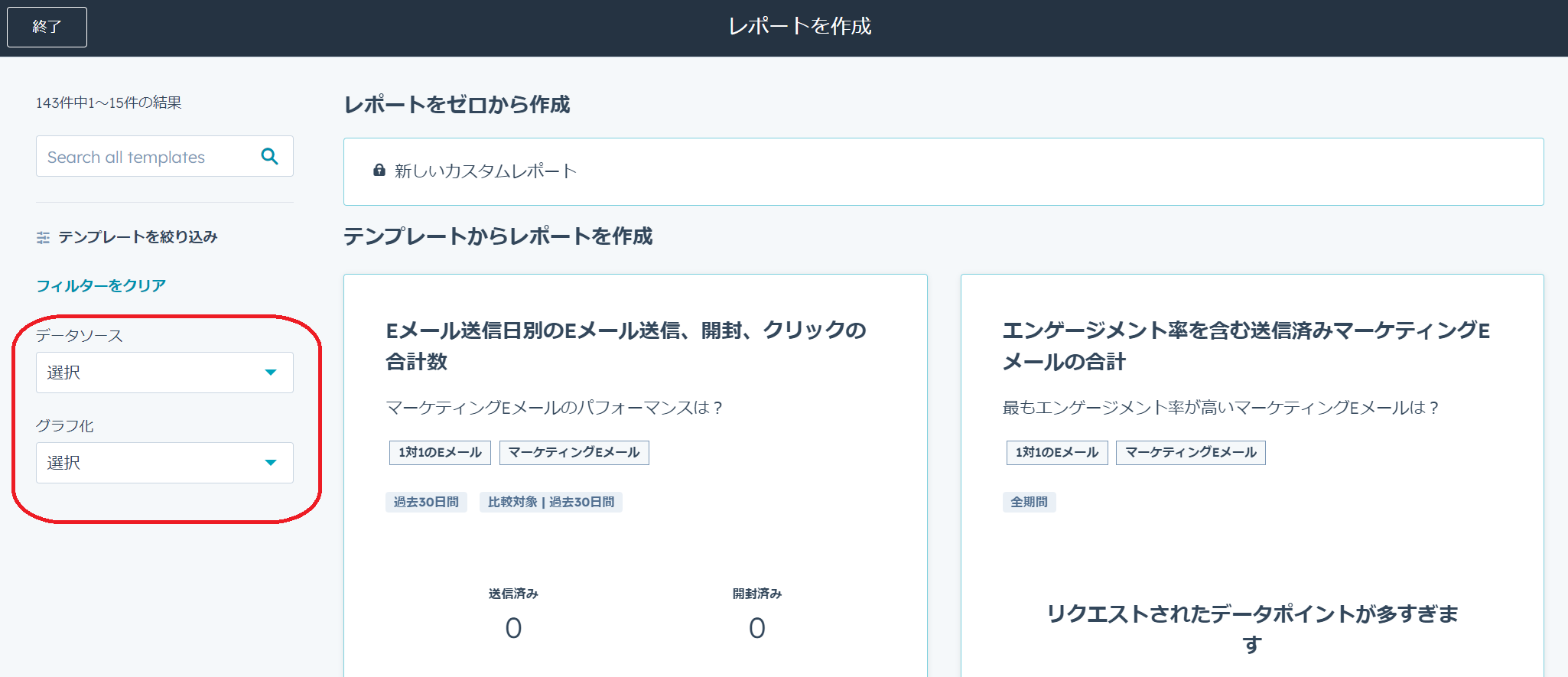
Task: Click the リクエストされたデータポイントが多すぎます message
Action: pos(1252,628)
